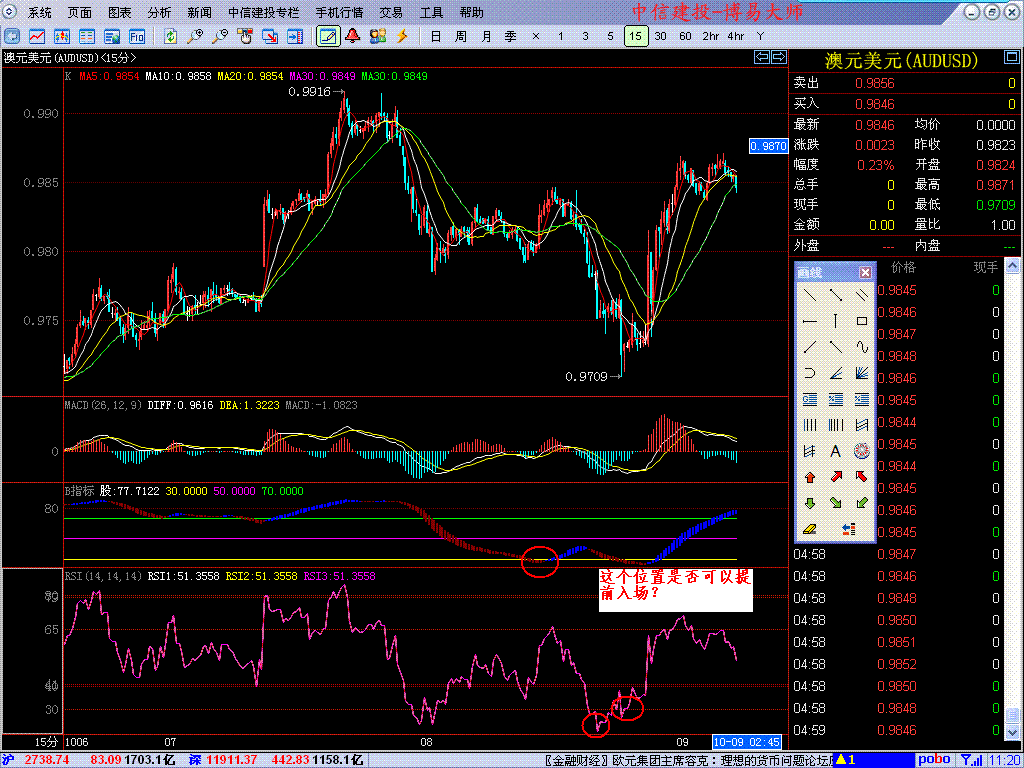The height and width of the screenshot is (768, 1024).
Task: Open the 系统 menu
Action: 40,12
